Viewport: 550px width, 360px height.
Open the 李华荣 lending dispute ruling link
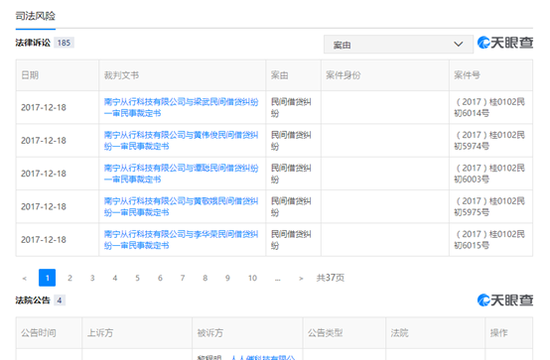181,239
